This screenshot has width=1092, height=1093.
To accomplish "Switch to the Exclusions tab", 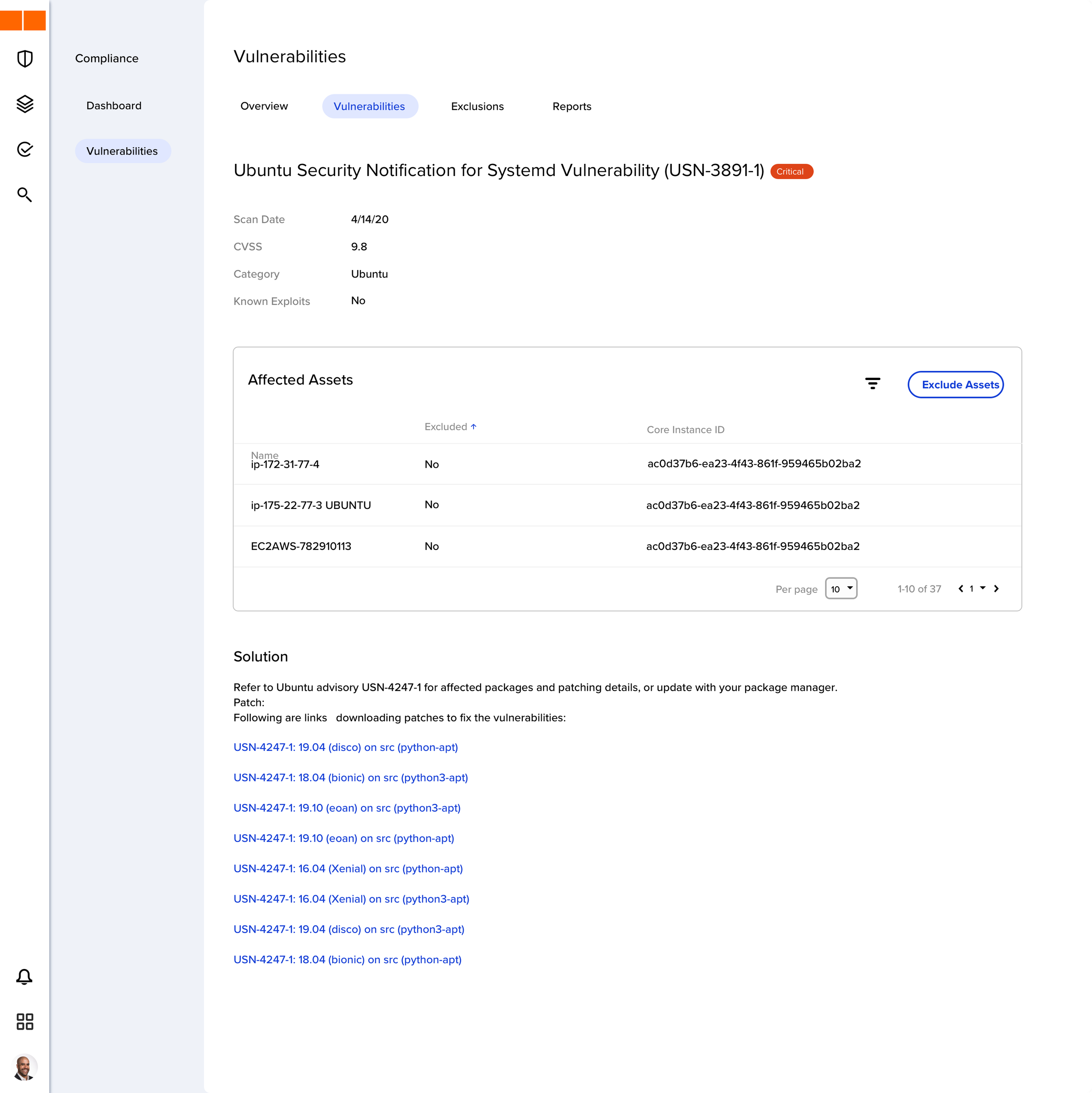I will pyautogui.click(x=477, y=106).
